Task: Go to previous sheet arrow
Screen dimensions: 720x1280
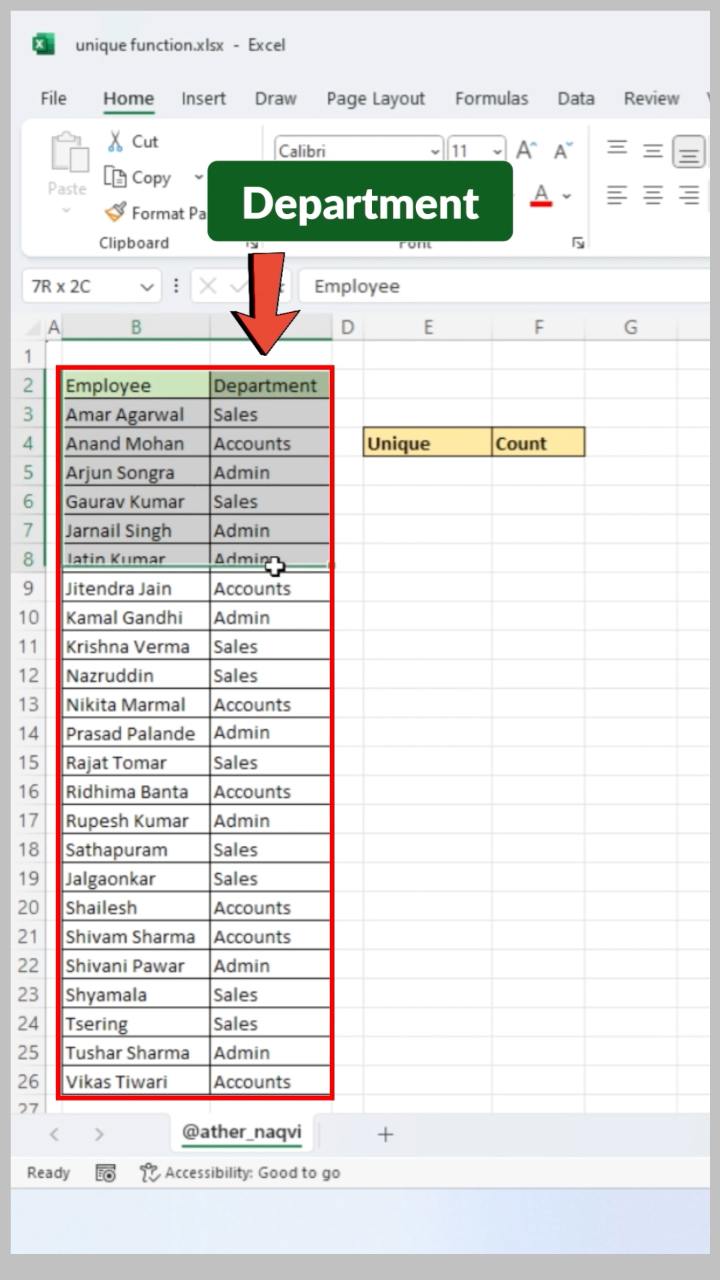Action: tap(55, 1134)
